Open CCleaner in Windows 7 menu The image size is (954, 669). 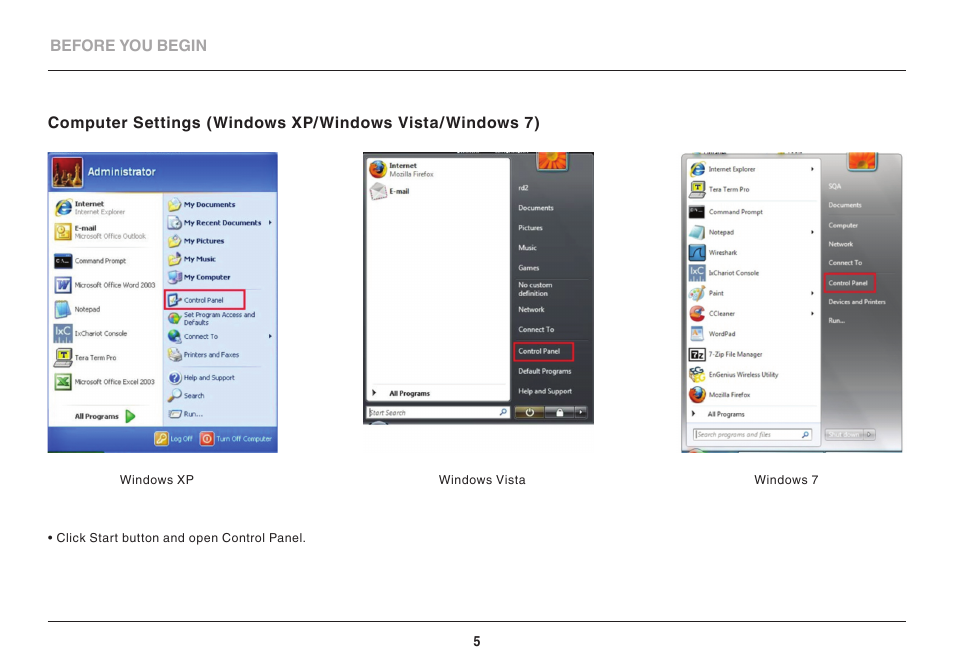[712, 314]
